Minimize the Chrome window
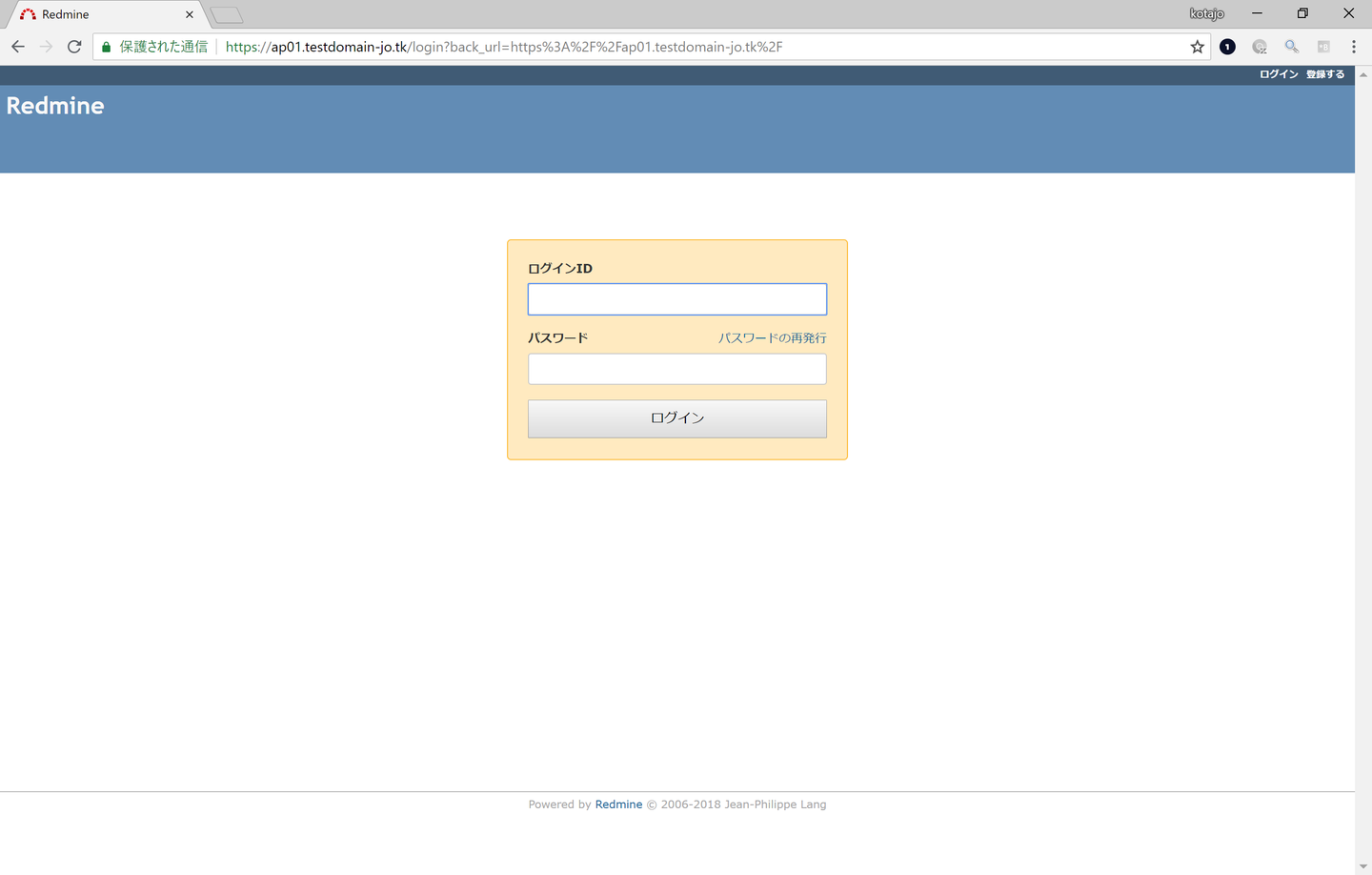 (1257, 13)
